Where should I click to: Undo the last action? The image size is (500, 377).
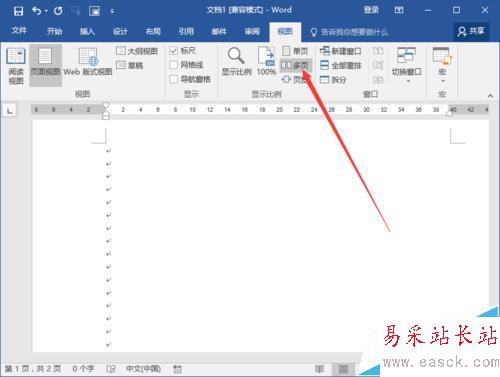click(37, 11)
